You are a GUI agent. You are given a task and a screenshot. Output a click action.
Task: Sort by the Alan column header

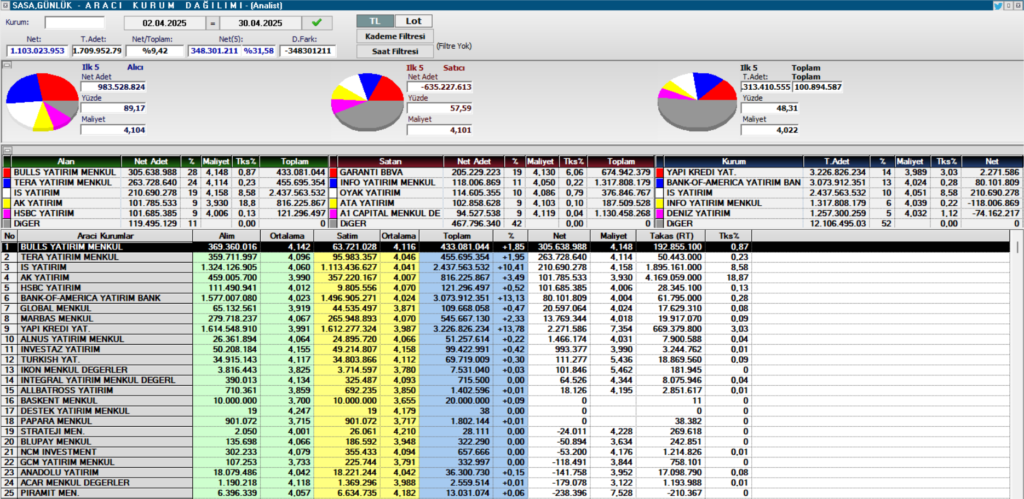67,161
